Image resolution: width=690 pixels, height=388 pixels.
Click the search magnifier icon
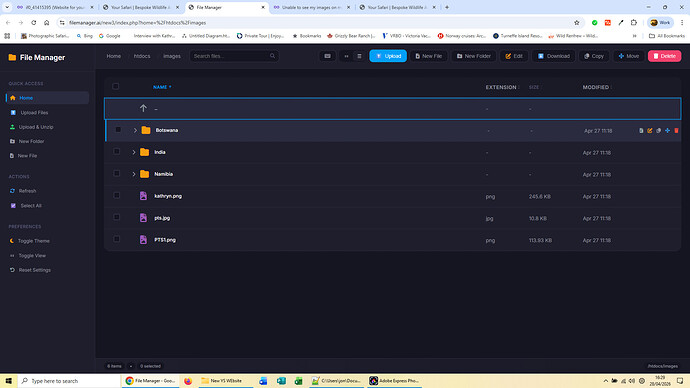pyautogui.click(x=272, y=56)
